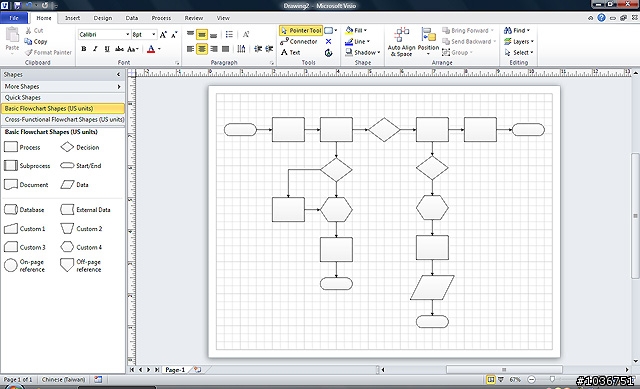The width and height of the screenshot is (640, 389).
Task: Switch to the Data tab
Action: pos(131,18)
